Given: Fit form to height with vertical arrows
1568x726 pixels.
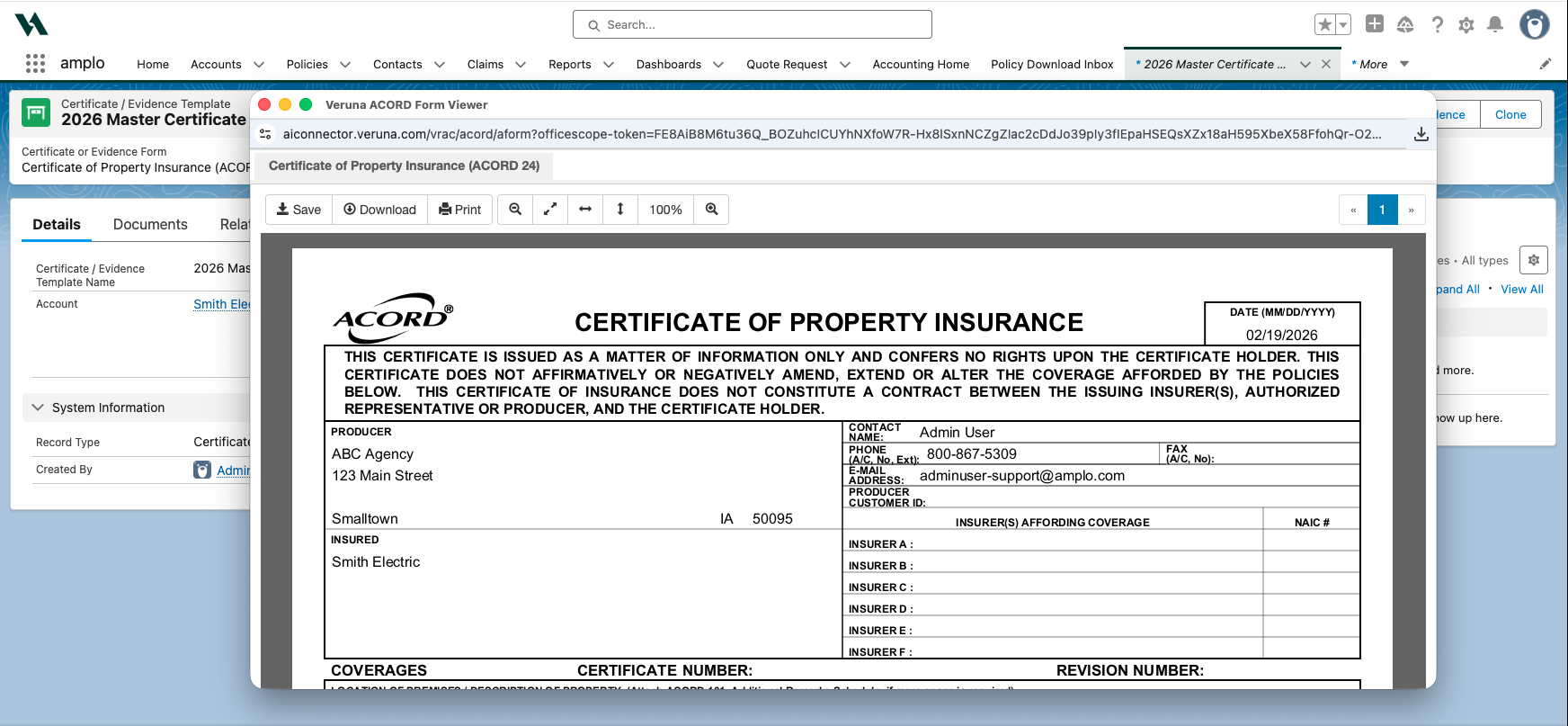Looking at the screenshot, I should pyautogui.click(x=620, y=210).
